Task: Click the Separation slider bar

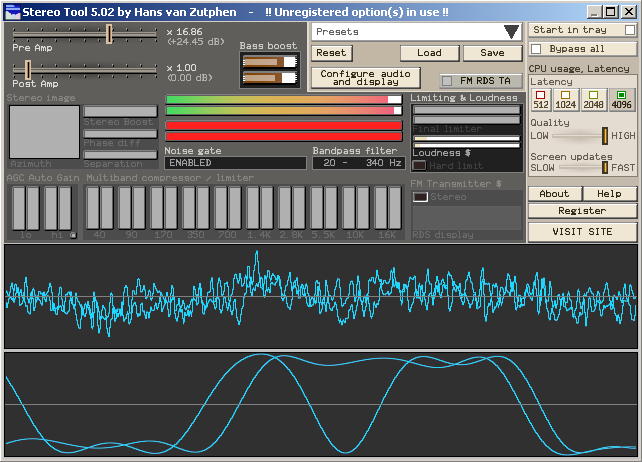Action: pyautogui.click(x=120, y=154)
